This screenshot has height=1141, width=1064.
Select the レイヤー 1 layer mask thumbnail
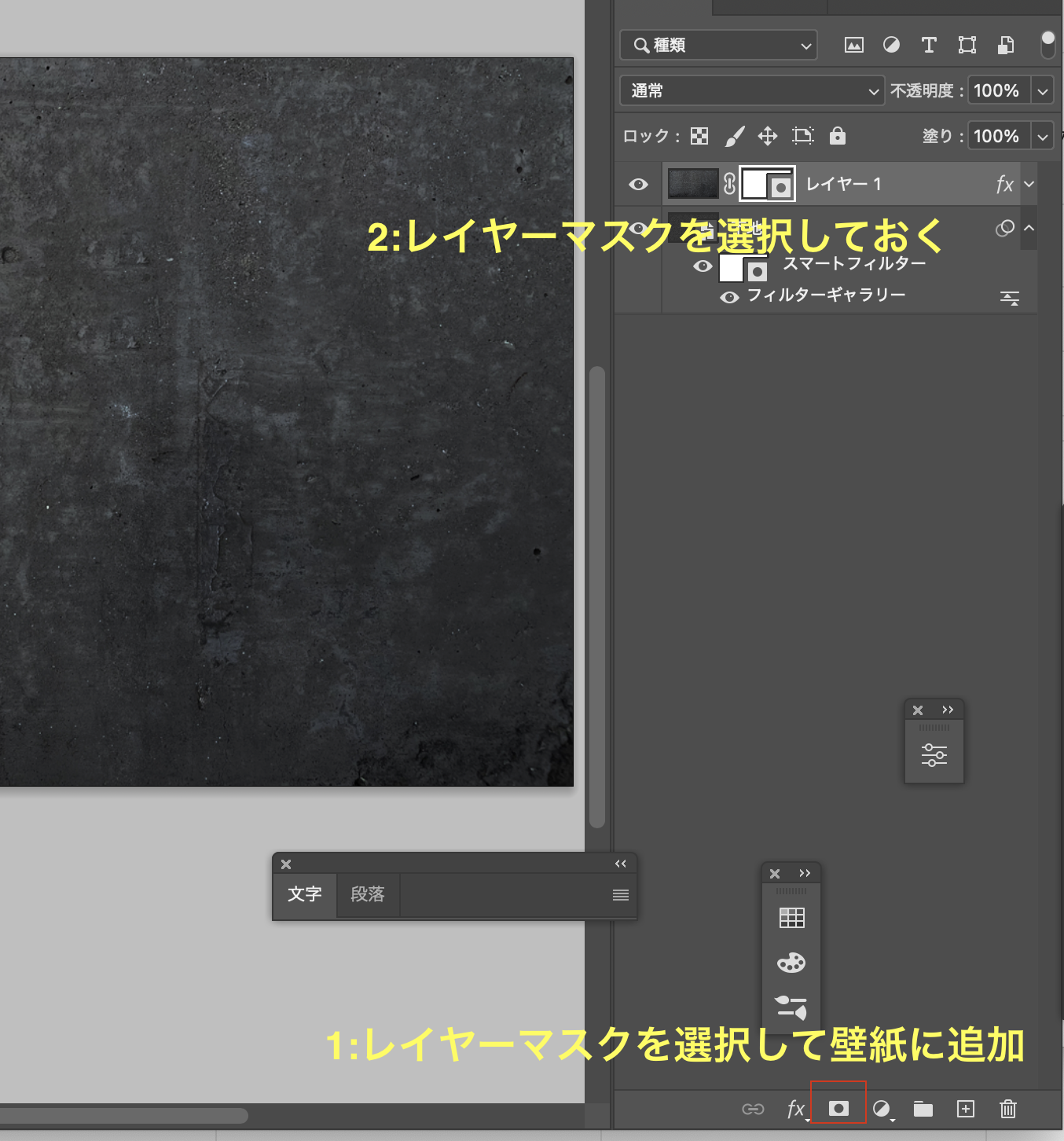766,185
